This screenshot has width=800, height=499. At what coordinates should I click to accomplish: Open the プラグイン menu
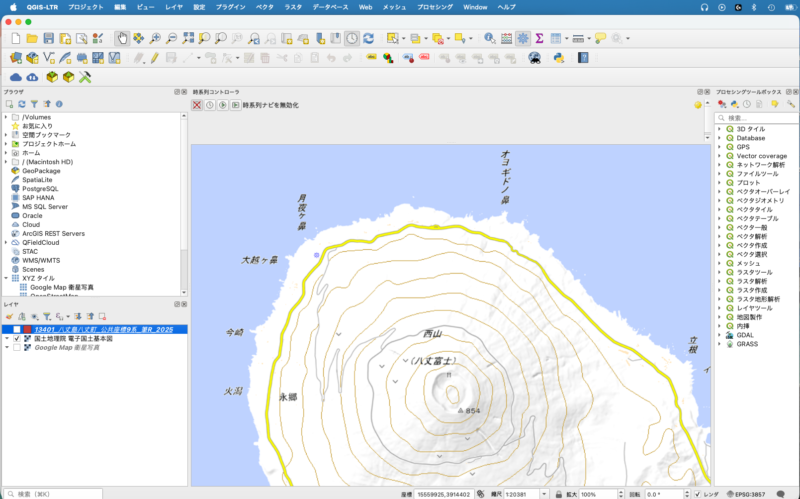tap(230, 7)
